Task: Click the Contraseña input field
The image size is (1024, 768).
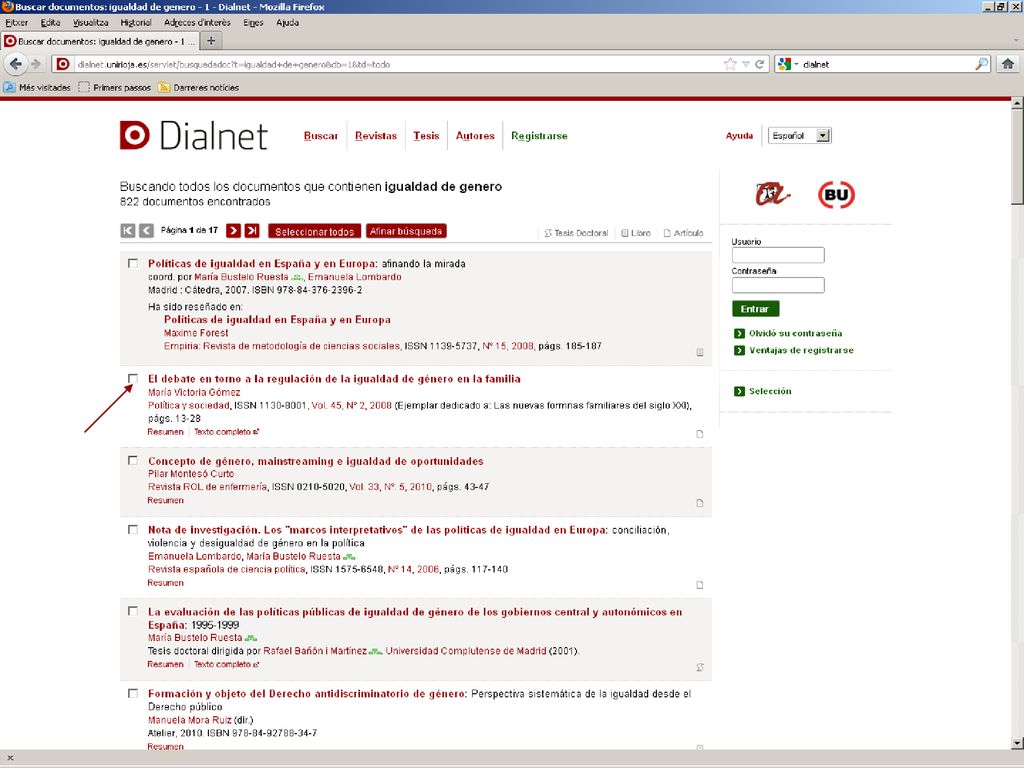Action: coord(778,285)
